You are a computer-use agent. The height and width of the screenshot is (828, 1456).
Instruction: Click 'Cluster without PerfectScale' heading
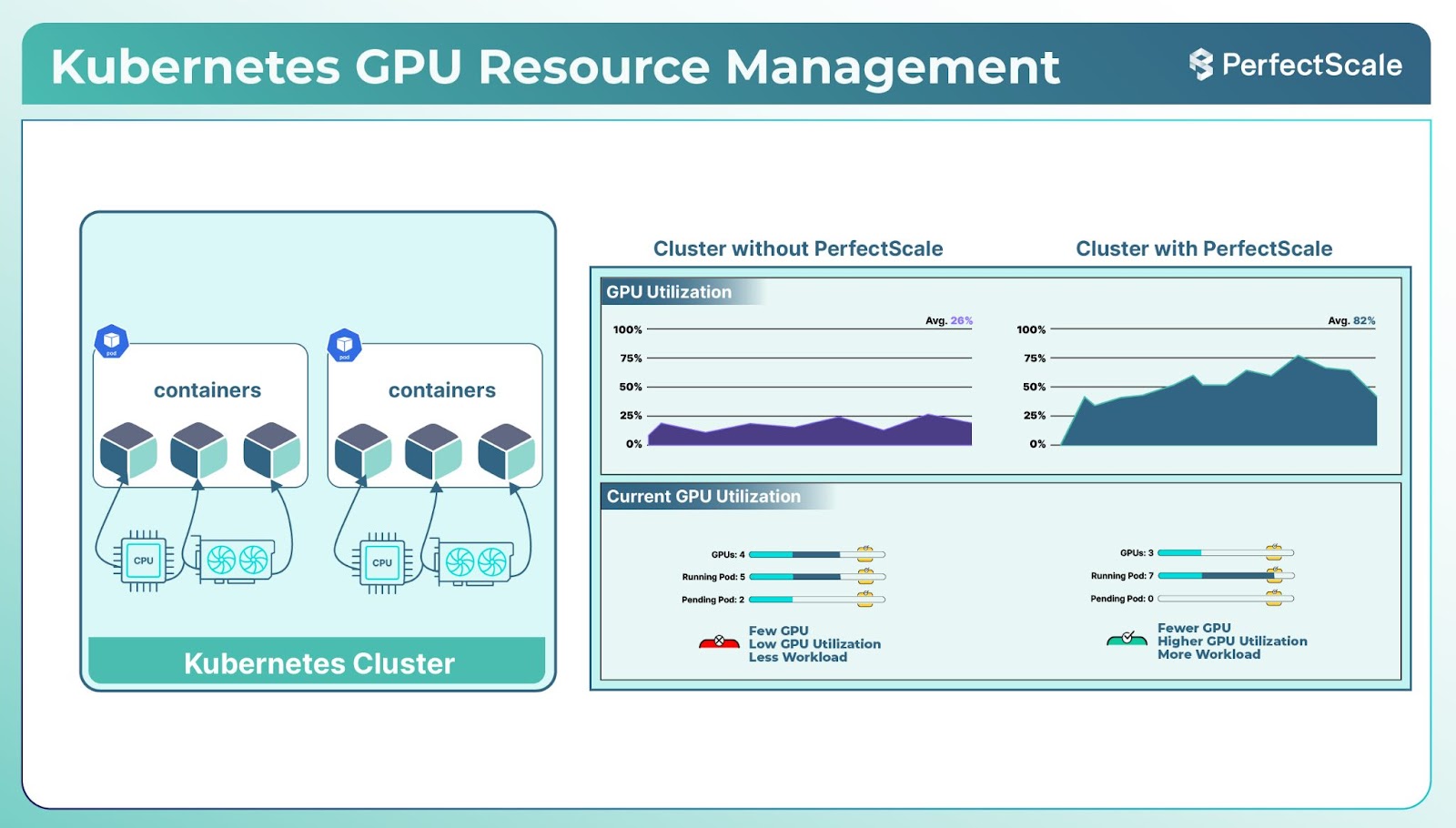pos(798,248)
